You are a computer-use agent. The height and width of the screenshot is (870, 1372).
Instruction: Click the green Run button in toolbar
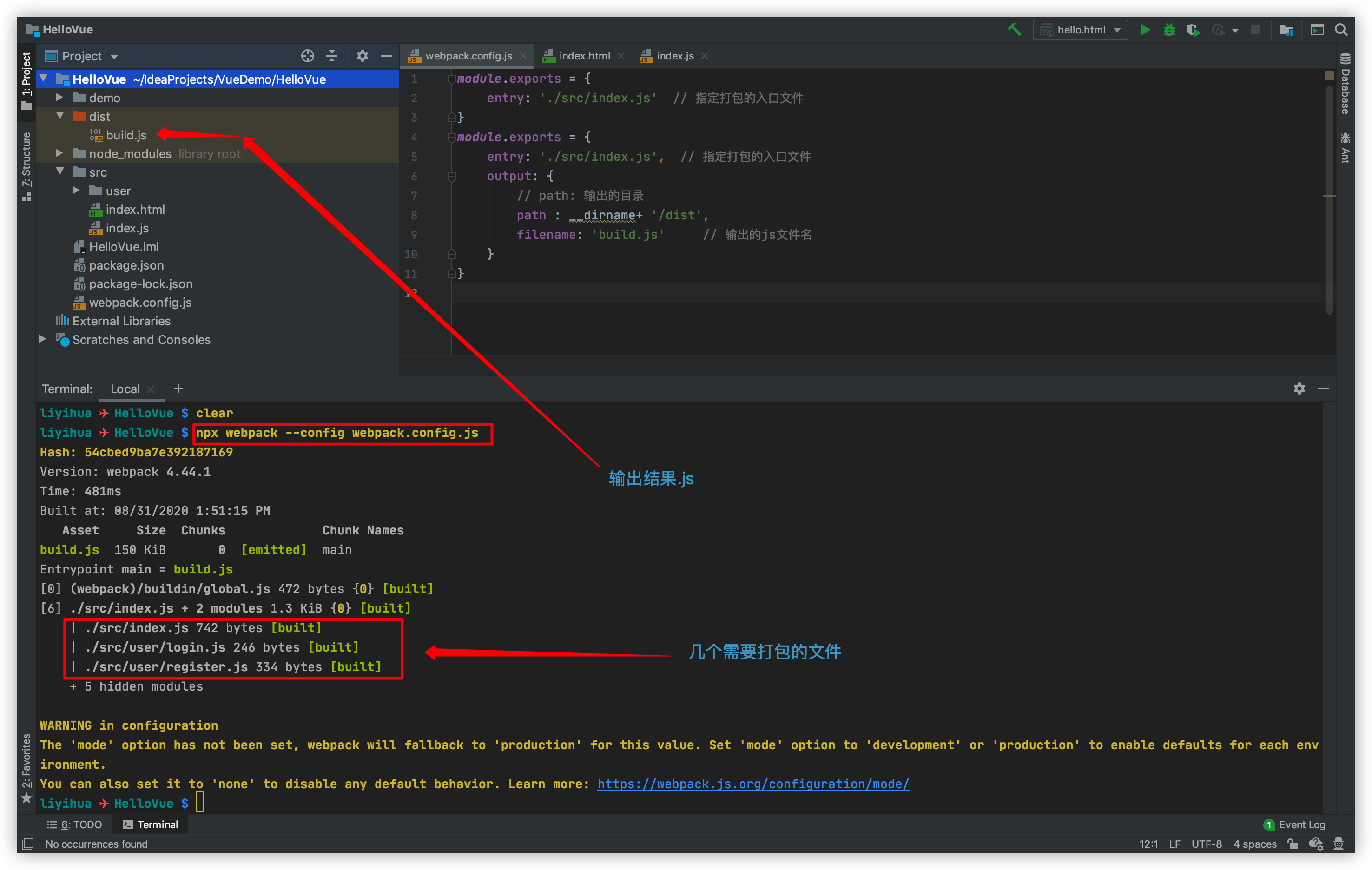[1145, 30]
